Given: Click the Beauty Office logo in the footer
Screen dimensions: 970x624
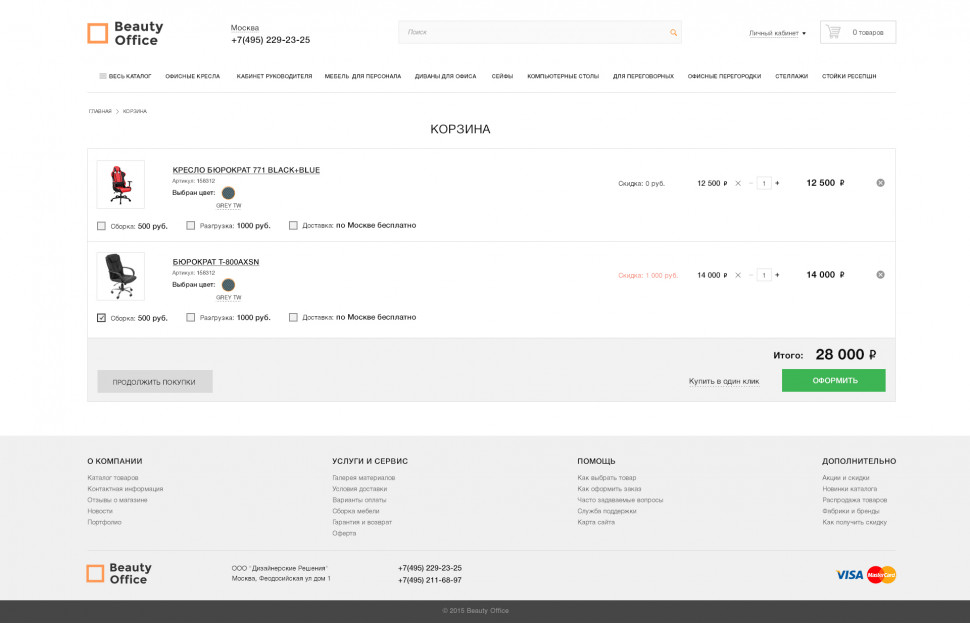Looking at the screenshot, I should (x=119, y=573).
